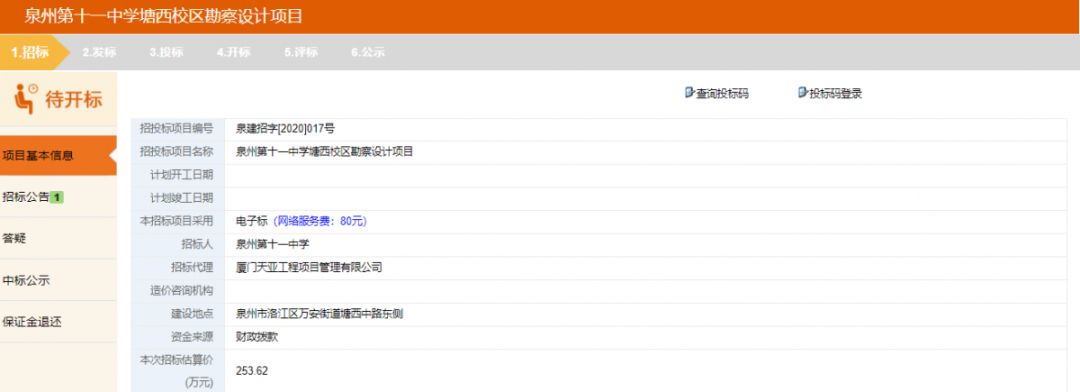Viewport: 1080px width, 392px height.
Task: Click the 待开标 waiting person icon
Action: [26, 99]
